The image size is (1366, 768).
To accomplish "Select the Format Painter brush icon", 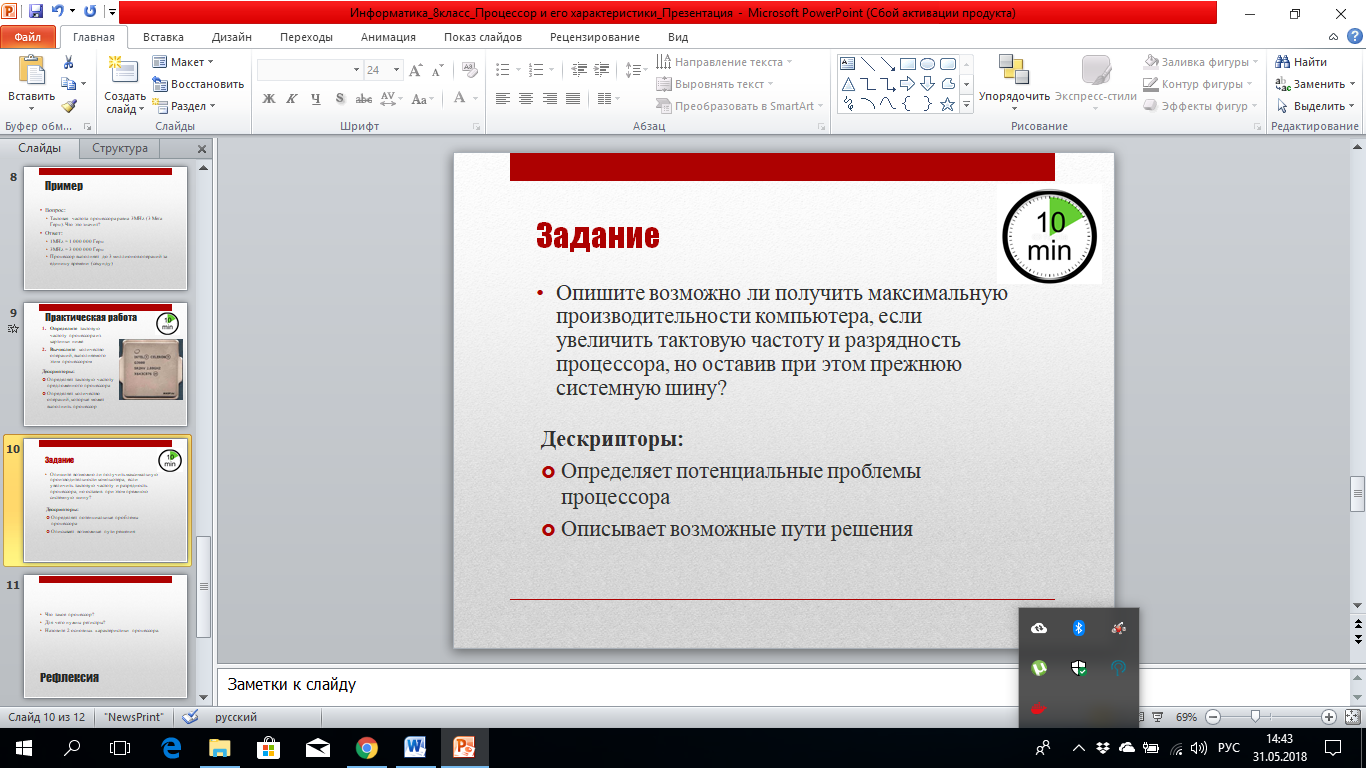I will (x=68, y=106).
